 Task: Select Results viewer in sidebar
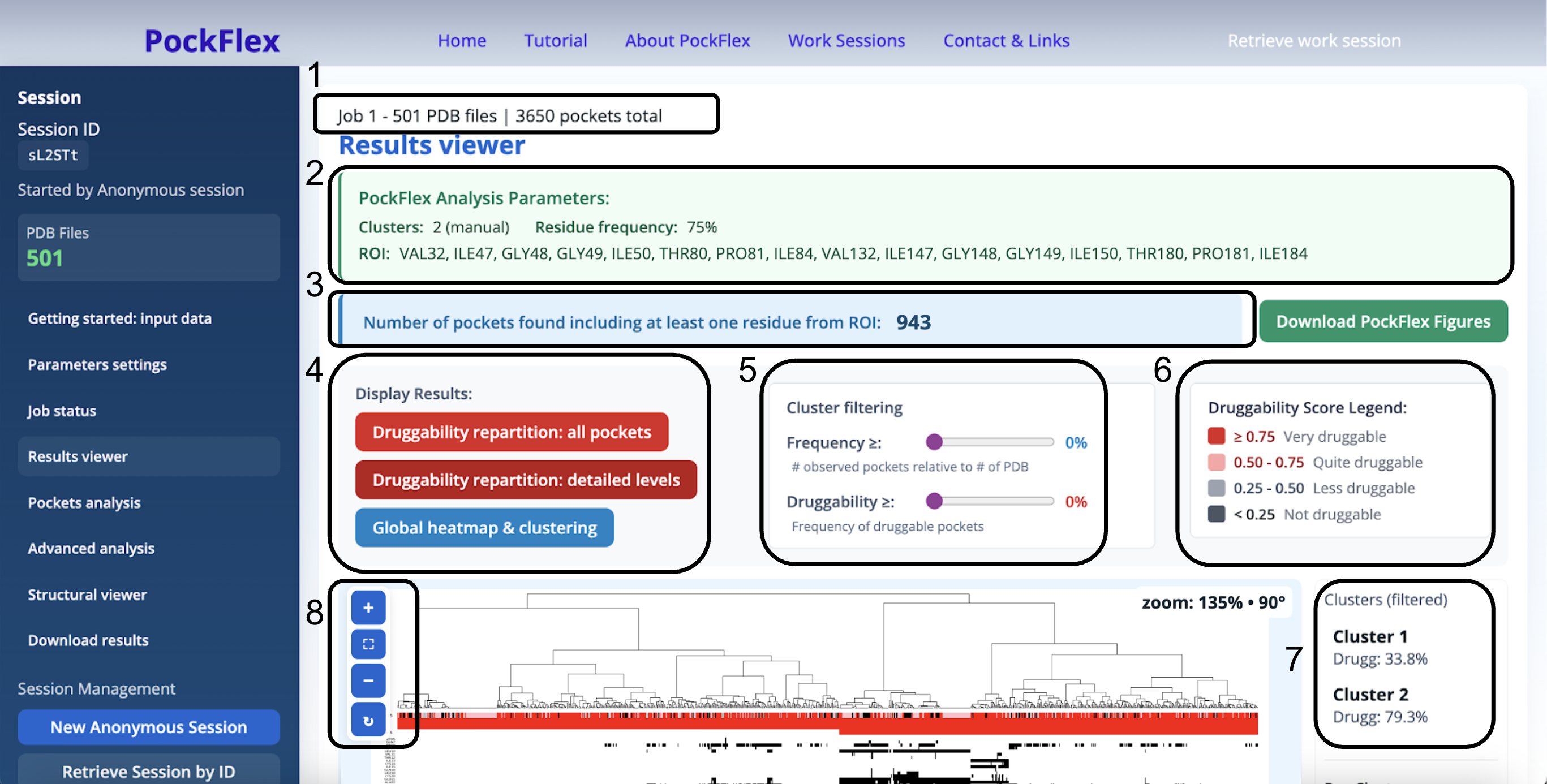tap(149, 456)
